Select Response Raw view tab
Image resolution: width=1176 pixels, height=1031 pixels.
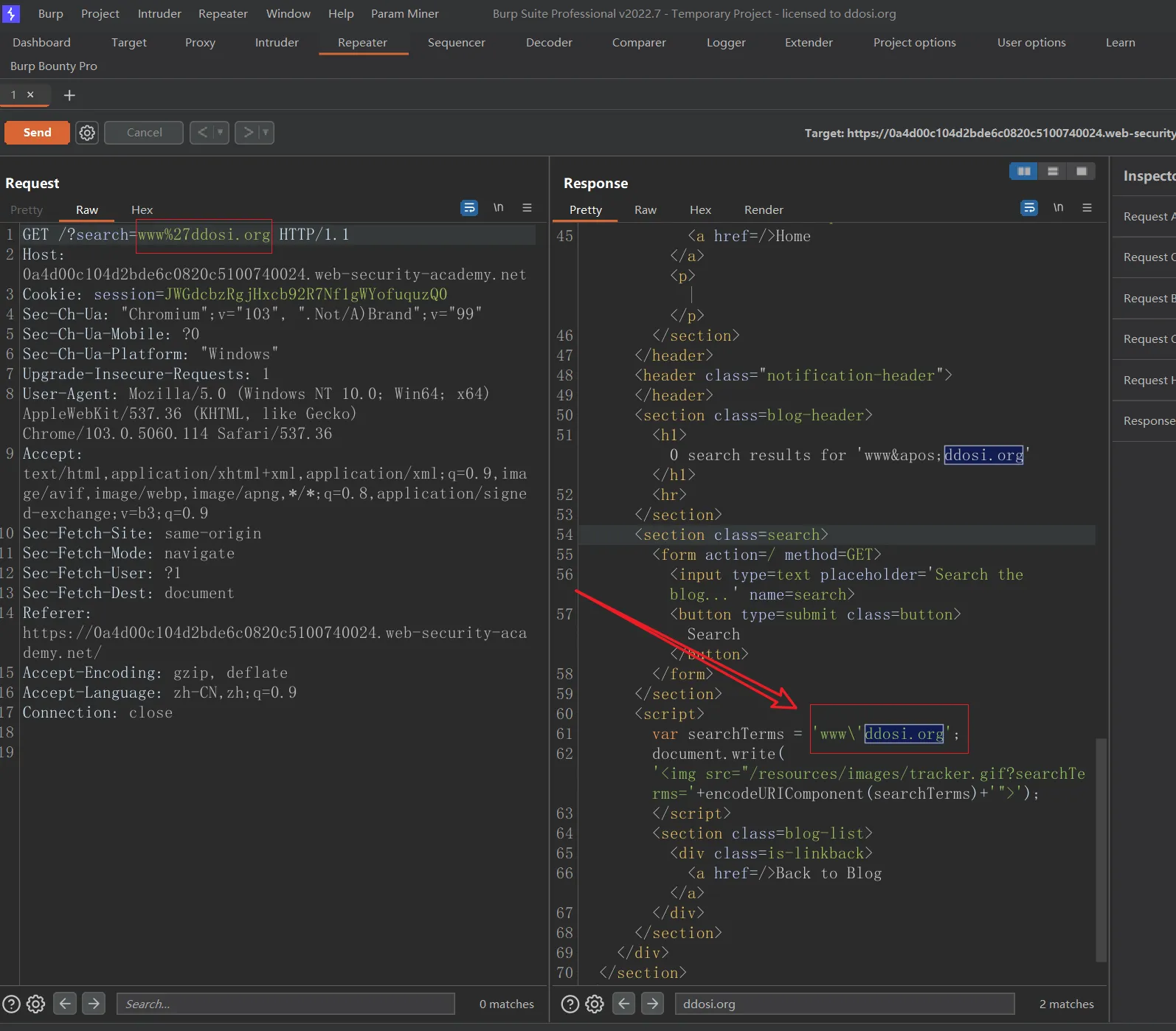(646, 209)
